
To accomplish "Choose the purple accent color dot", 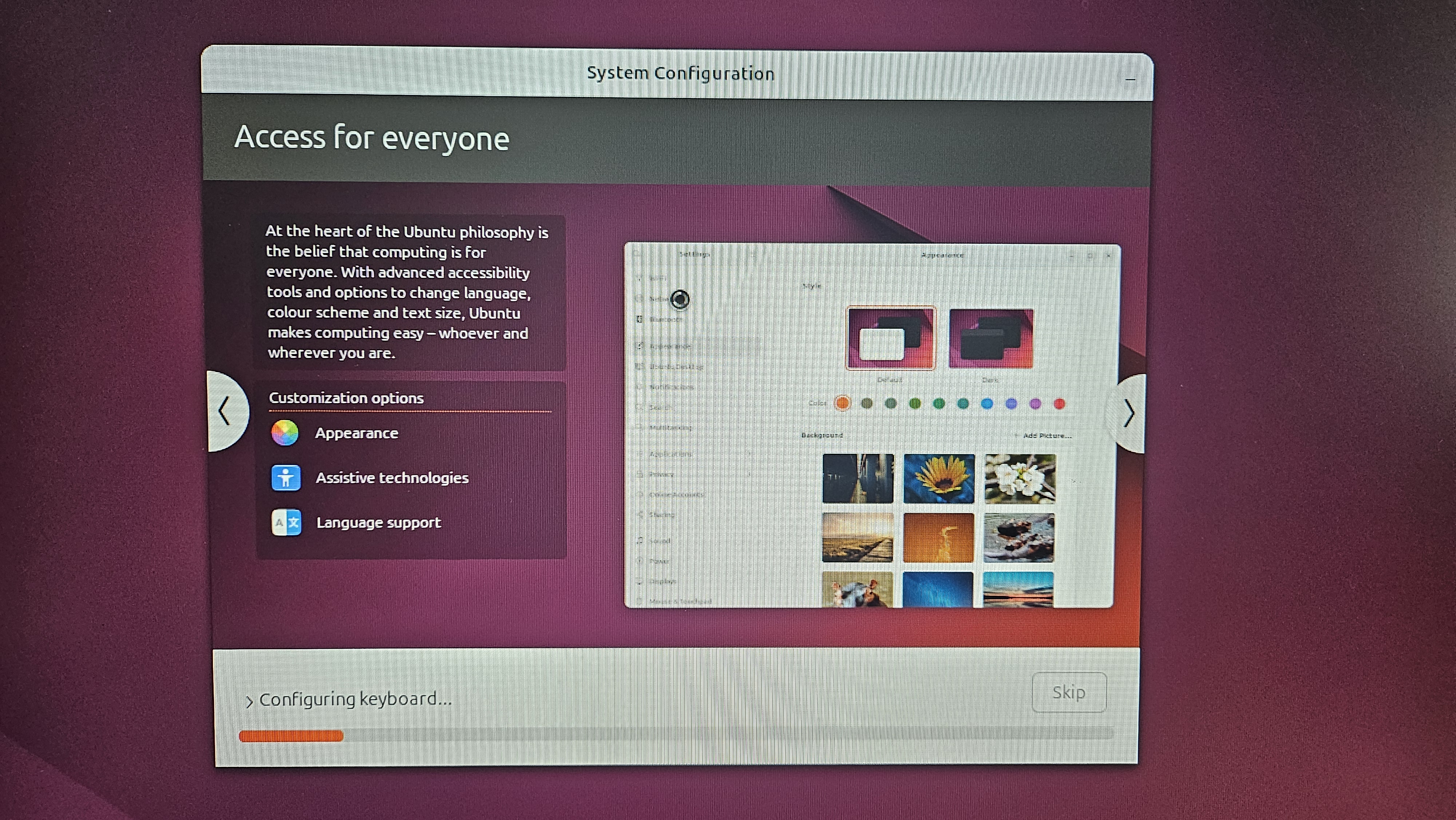I will click(1035, 404).
